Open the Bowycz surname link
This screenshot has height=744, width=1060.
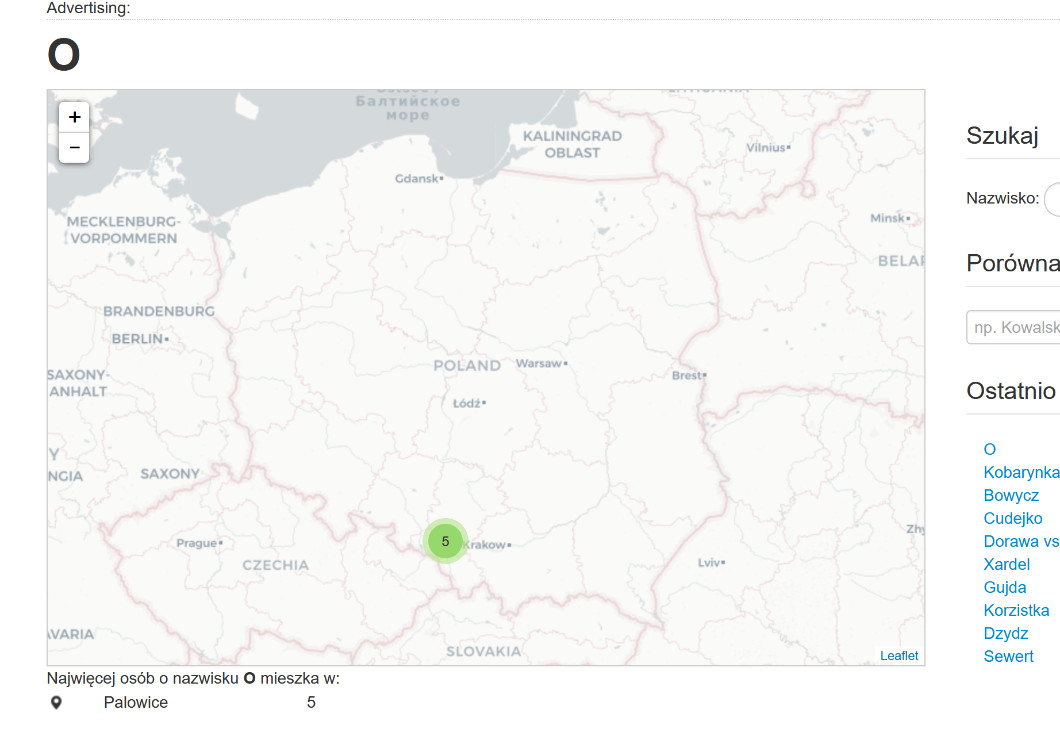click(x=1011, y=496)
